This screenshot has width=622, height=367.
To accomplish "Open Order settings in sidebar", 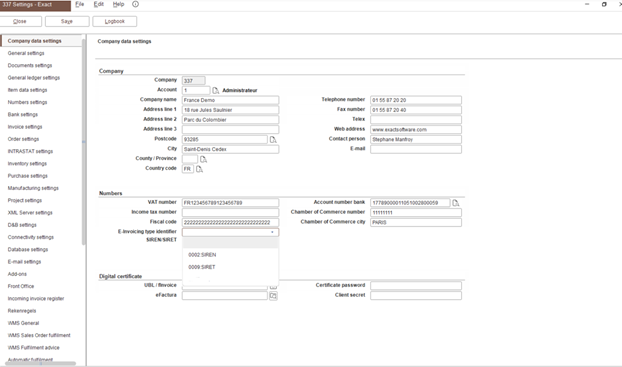I will tap(23, 139).
